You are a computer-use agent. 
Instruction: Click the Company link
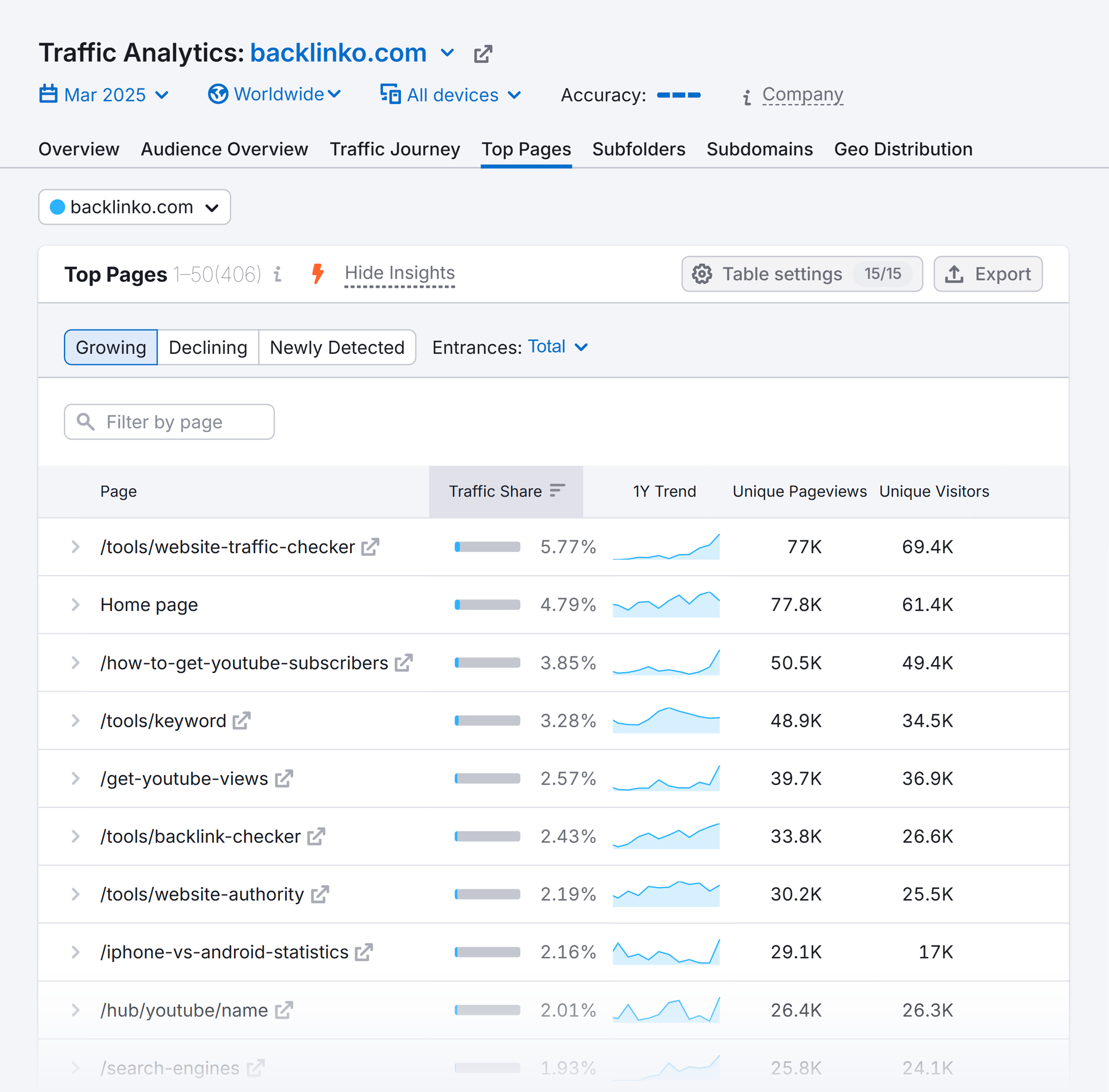pyautogui.click(x=802, y=94)
